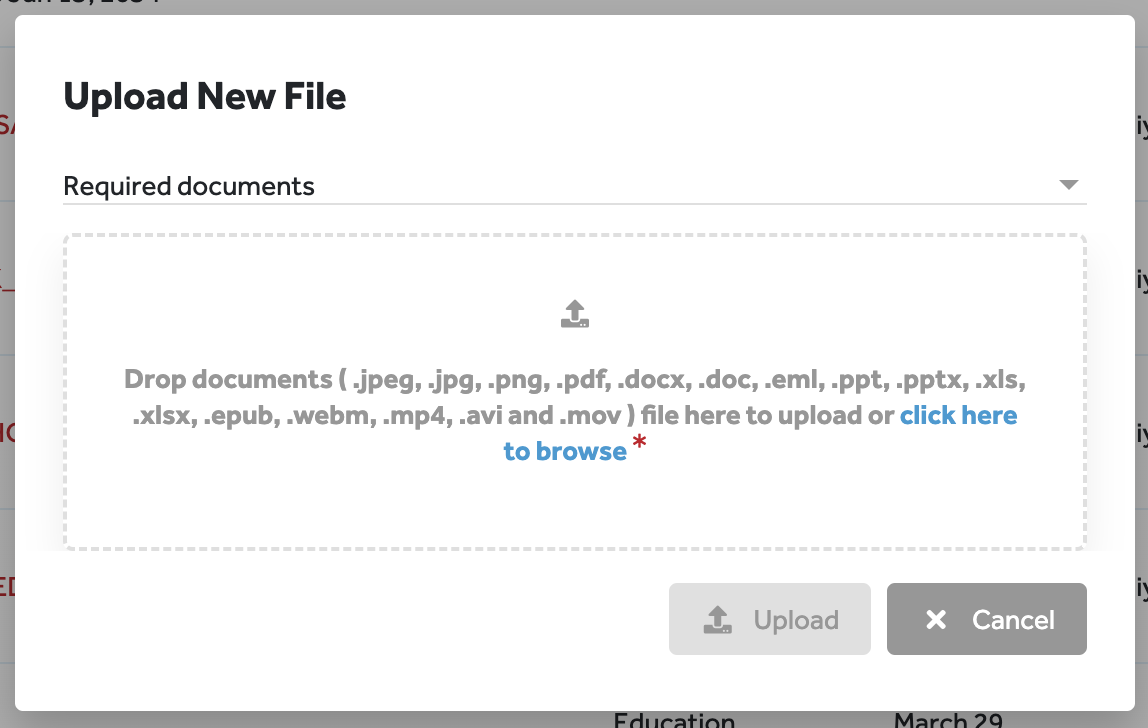
Task: Click the 'to browse' link text
Action: tap(565, 451)
